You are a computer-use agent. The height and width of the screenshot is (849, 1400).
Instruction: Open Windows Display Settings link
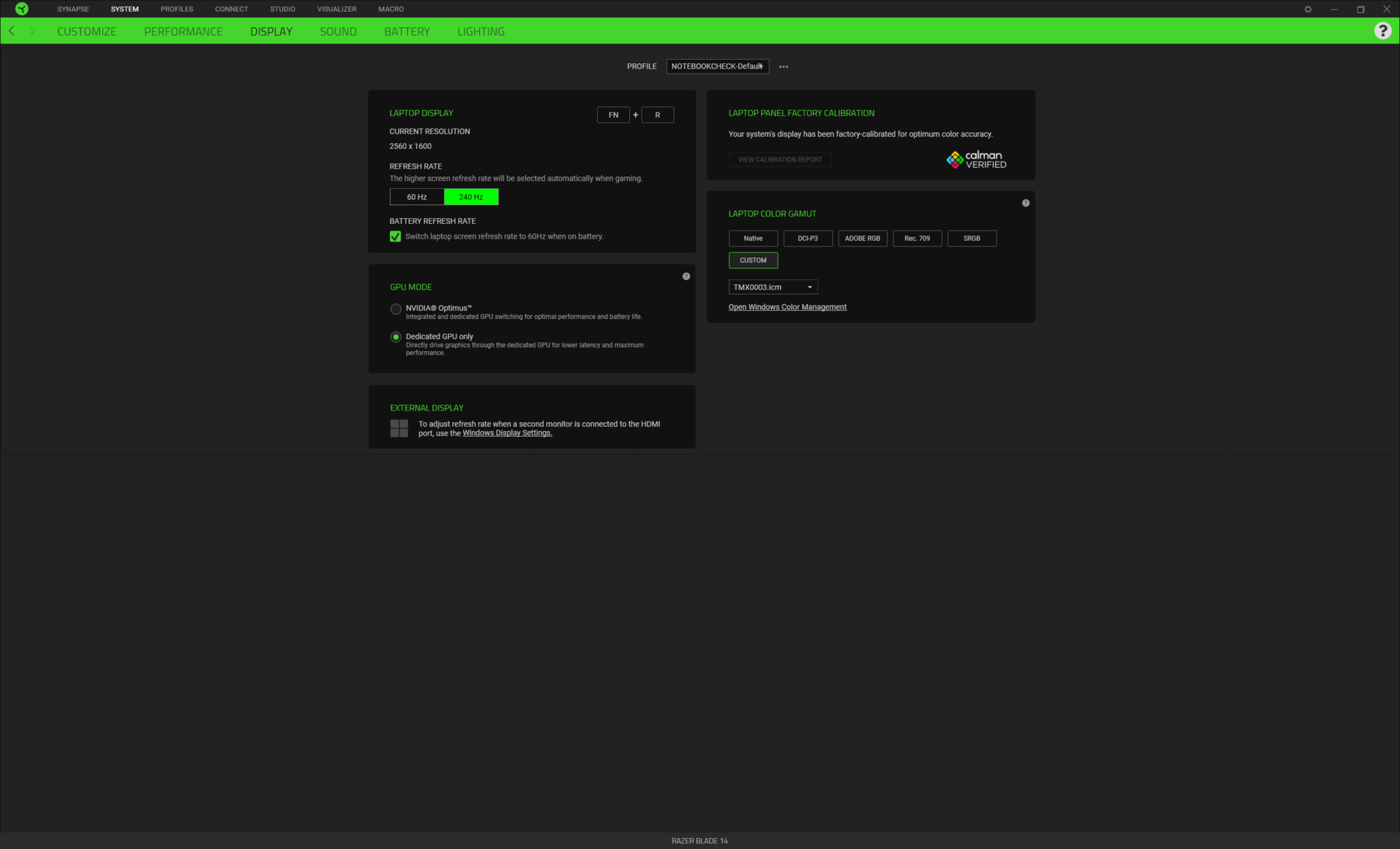(x=507, y=433)
